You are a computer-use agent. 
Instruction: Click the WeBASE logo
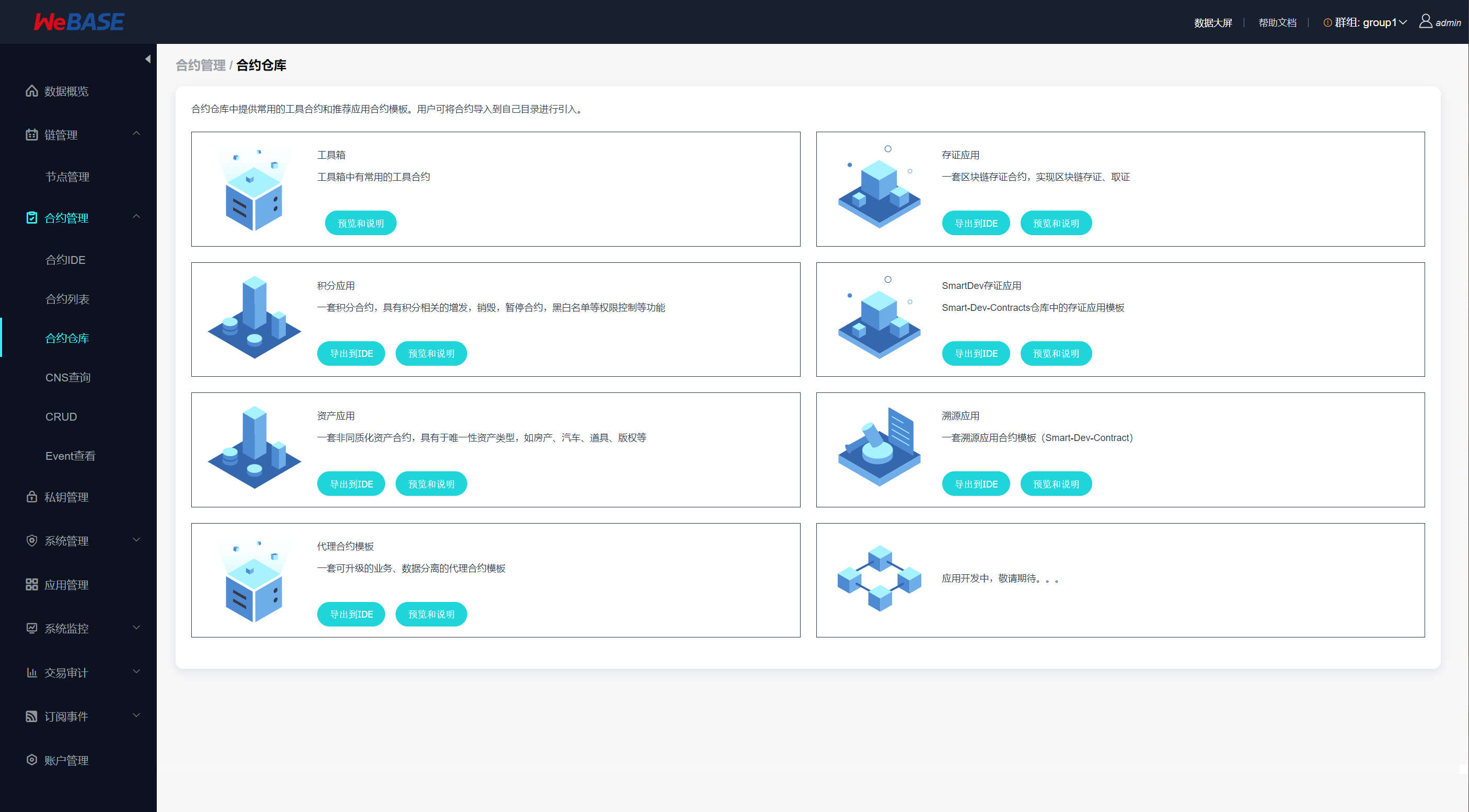[79, 21]
